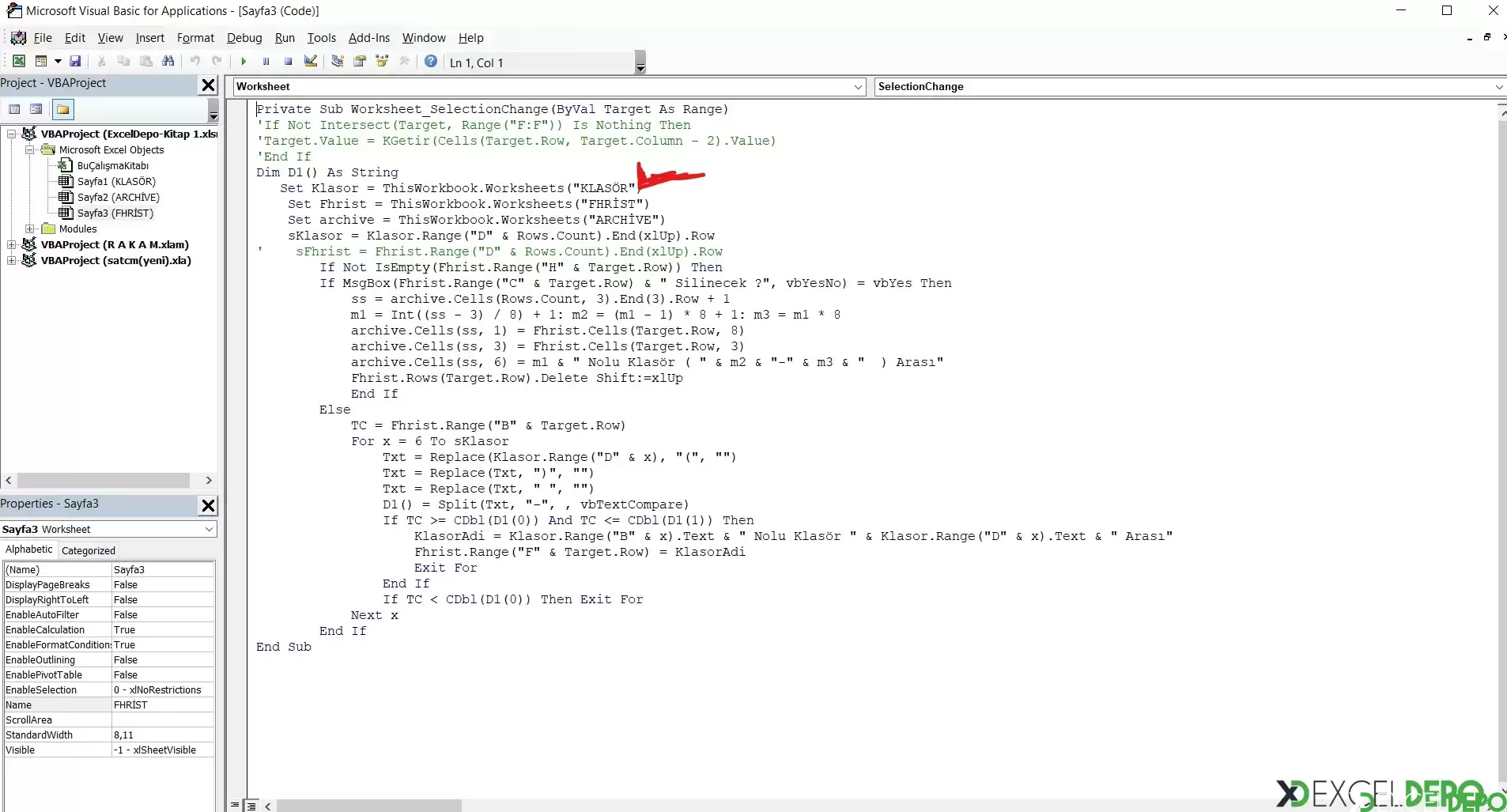Open the Debug menu

click(244, 38)
